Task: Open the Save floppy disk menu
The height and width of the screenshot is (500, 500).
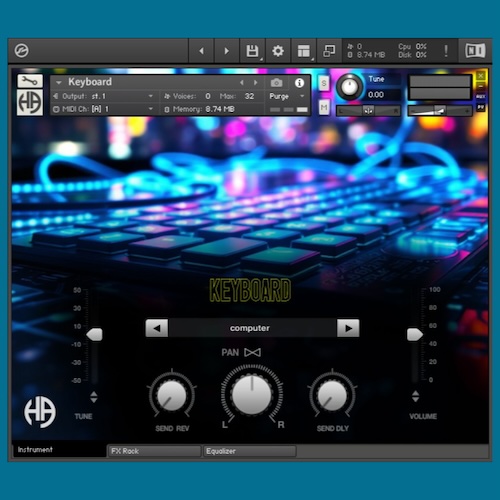Action: (252, 51)
